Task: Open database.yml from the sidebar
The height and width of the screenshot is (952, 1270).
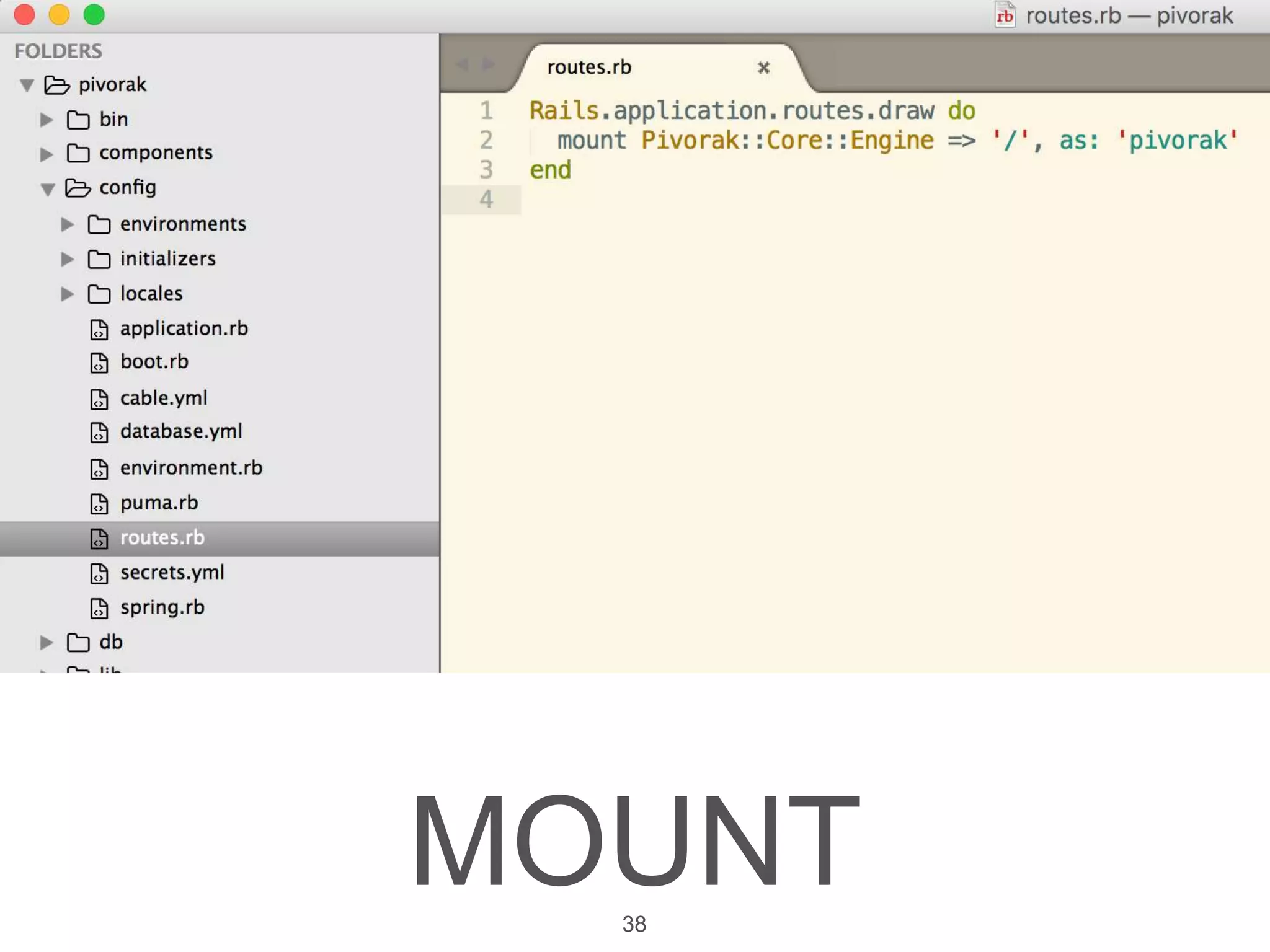Action: tap(181, 431)
